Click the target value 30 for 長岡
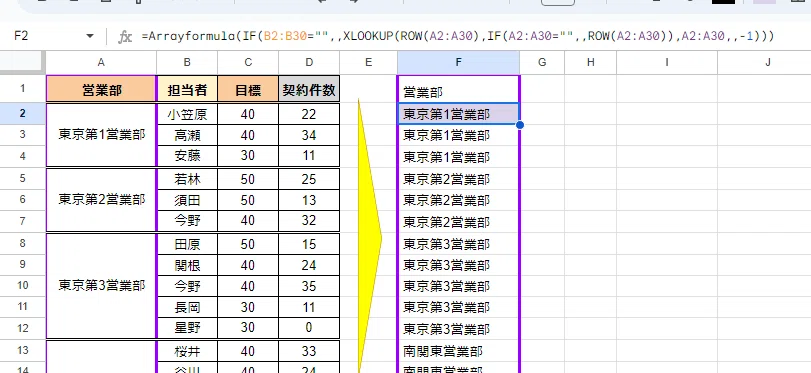 click(x=248, y=307)
